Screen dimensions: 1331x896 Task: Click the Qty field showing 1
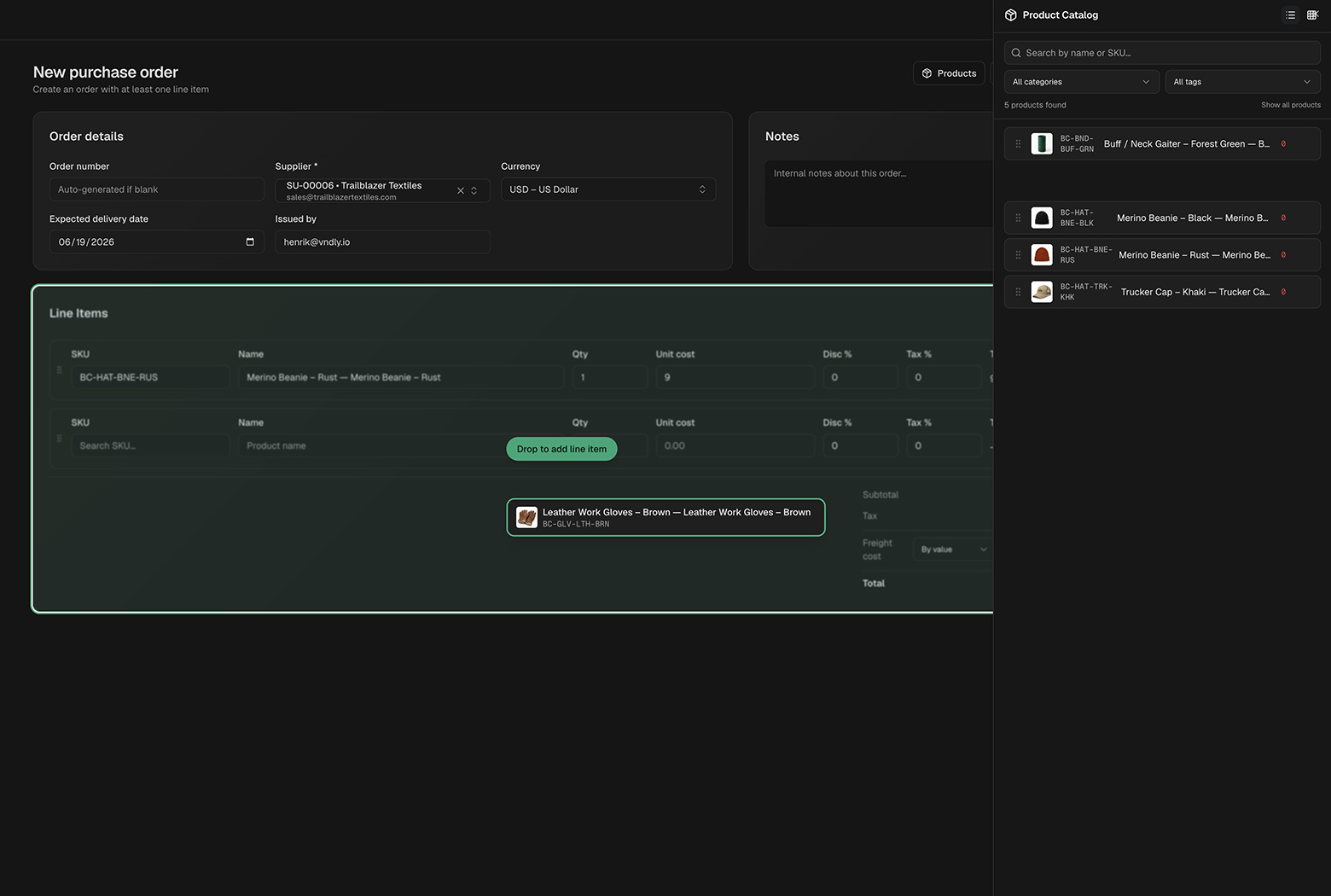610,377
